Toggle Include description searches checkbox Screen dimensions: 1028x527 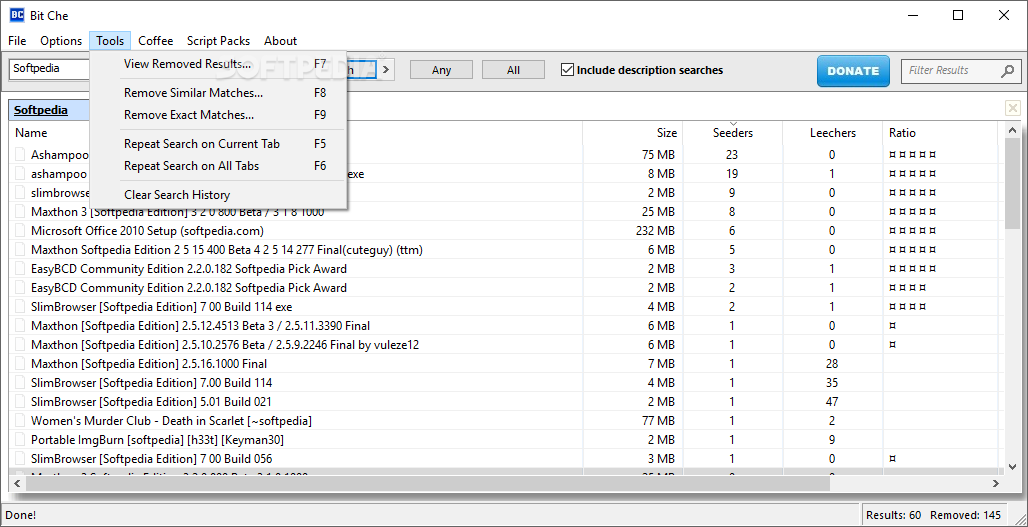568,69
